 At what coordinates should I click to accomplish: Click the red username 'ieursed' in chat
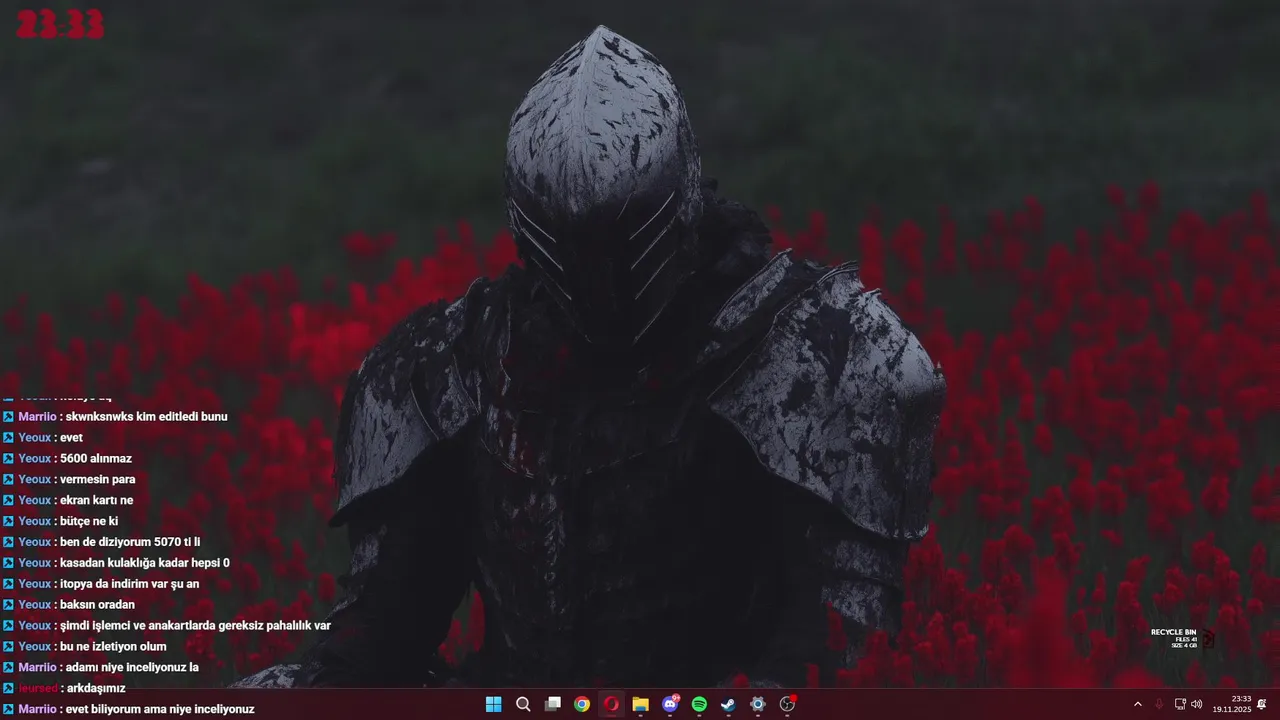tap(38, 688)
